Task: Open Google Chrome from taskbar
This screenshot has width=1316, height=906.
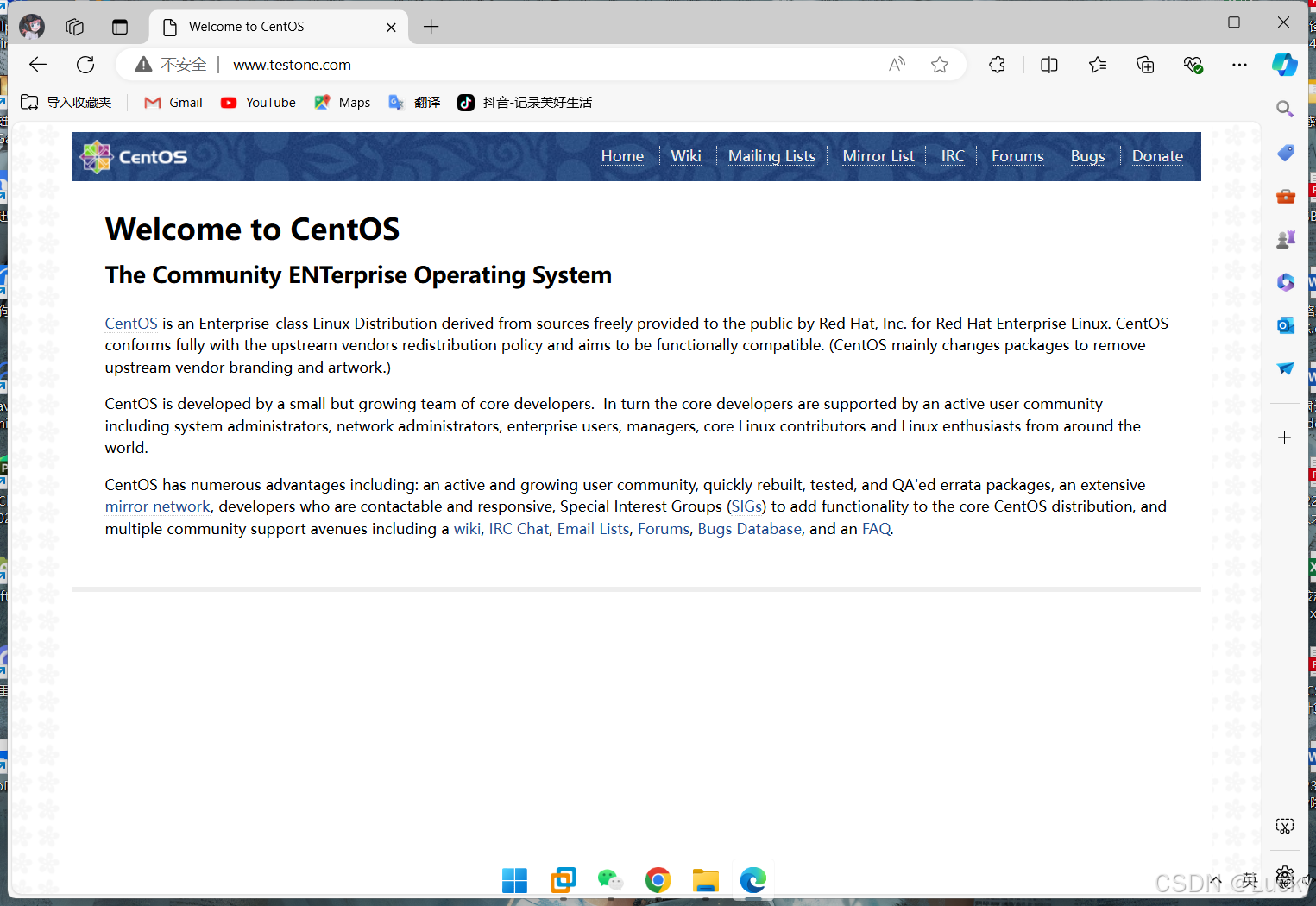Action: [658, 880]
